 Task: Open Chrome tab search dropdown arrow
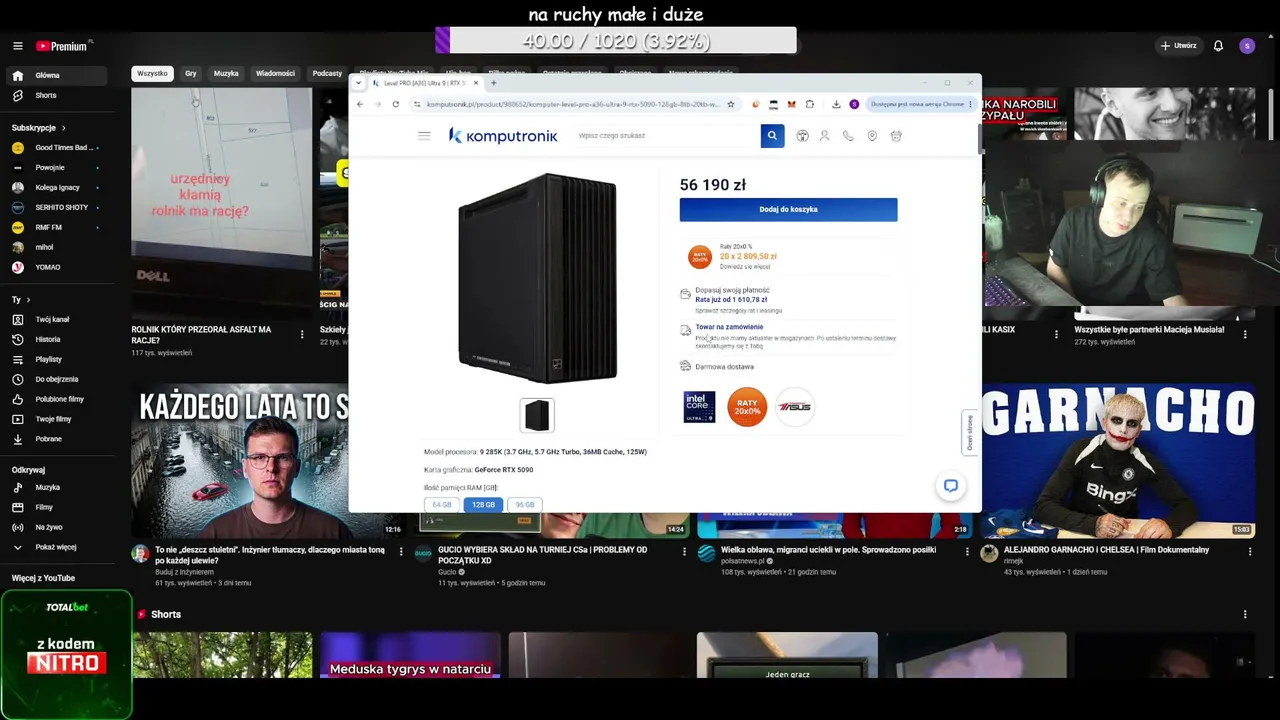pos(359,83)
